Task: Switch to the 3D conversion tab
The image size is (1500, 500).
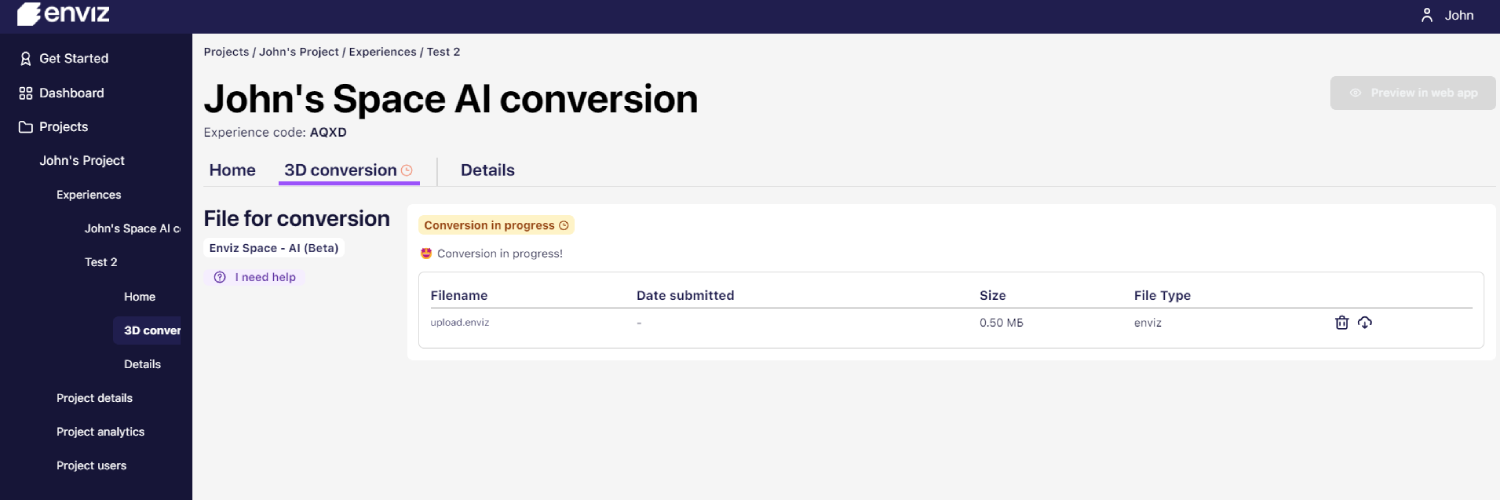Action: pos(349,170)
